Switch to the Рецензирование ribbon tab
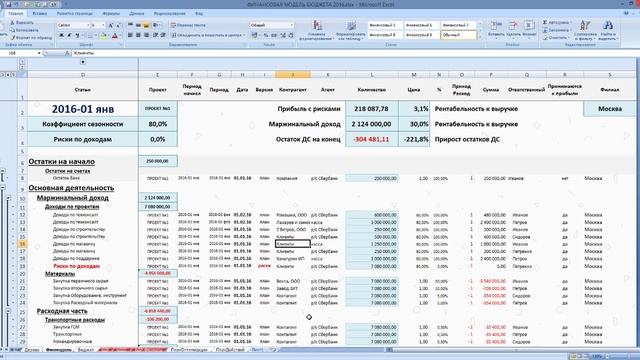This screenshot has width=640, height=360. (170, 13)
